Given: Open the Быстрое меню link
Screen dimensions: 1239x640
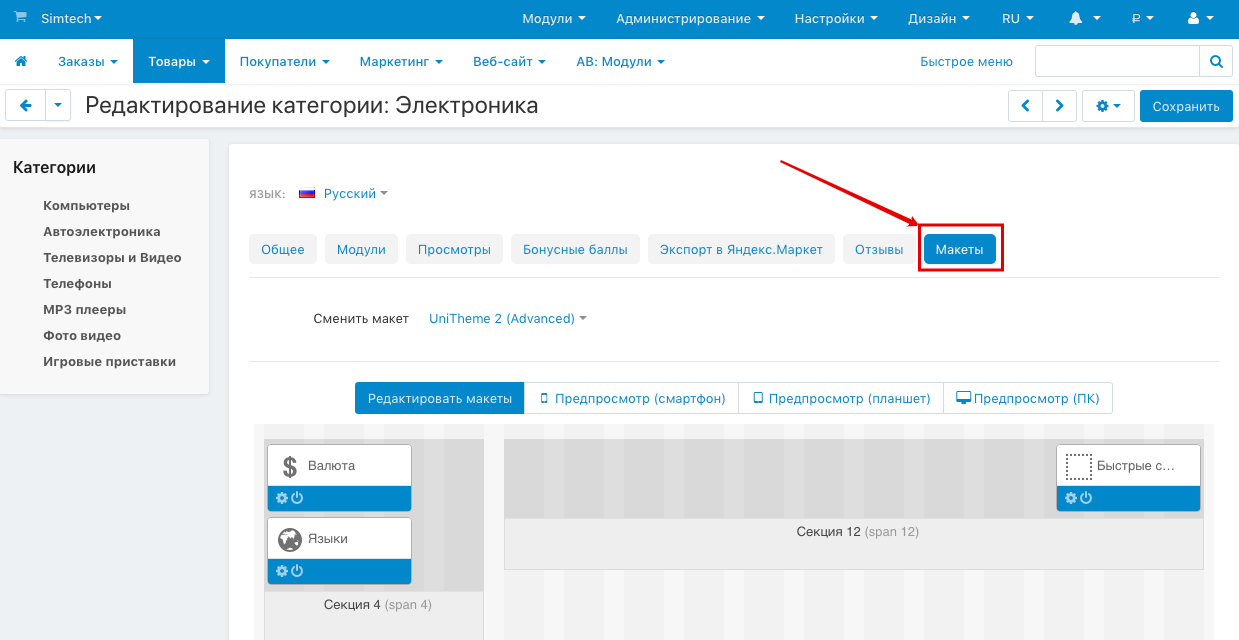Looking at the screenshot, I should point(965,61).
